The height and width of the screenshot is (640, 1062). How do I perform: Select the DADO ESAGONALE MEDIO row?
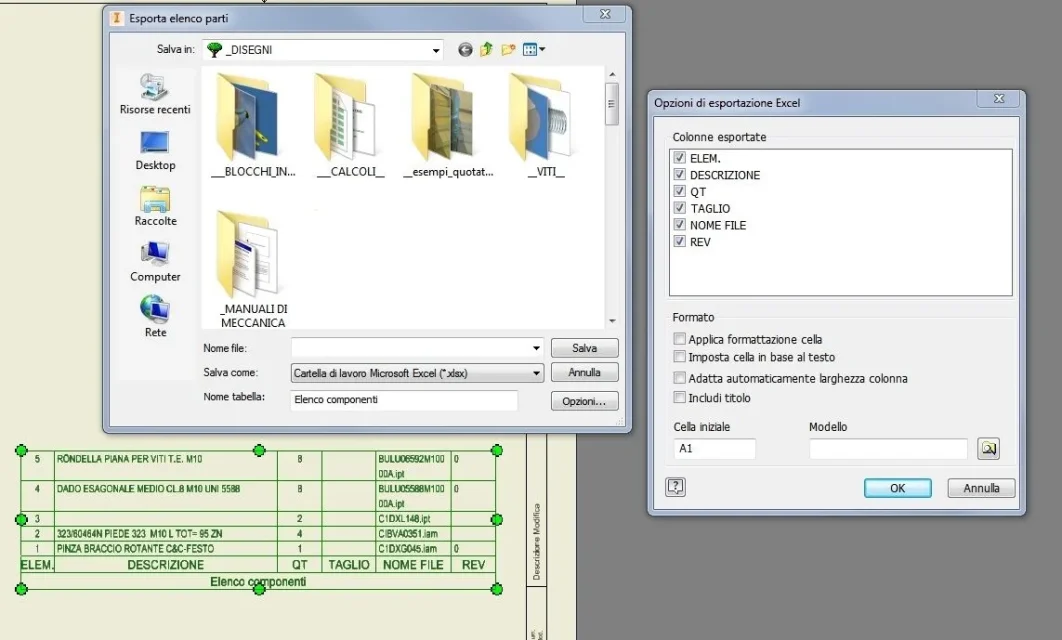point(258,496)
